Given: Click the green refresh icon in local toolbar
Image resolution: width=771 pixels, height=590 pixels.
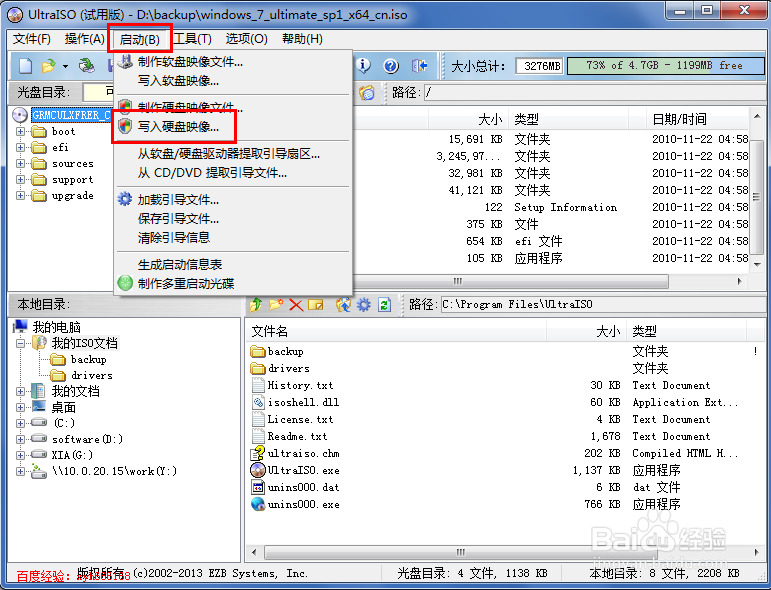Looking at the screenshot, I should pos(384,305).
